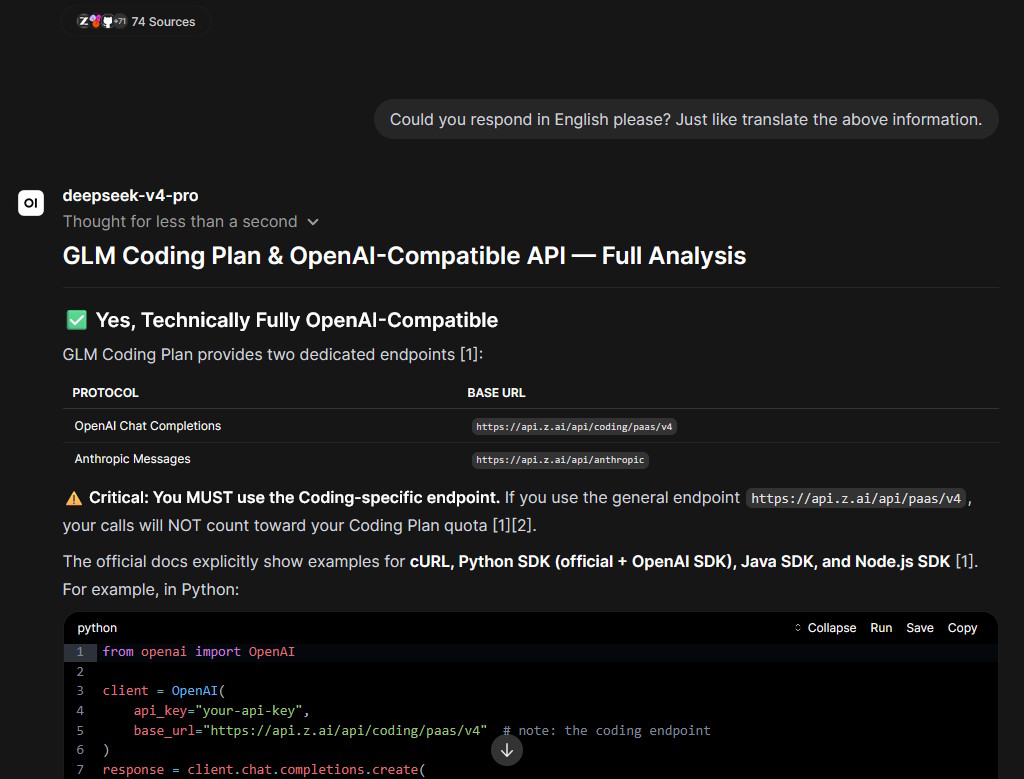Click the stacked source favicons icon

[102, 22]
